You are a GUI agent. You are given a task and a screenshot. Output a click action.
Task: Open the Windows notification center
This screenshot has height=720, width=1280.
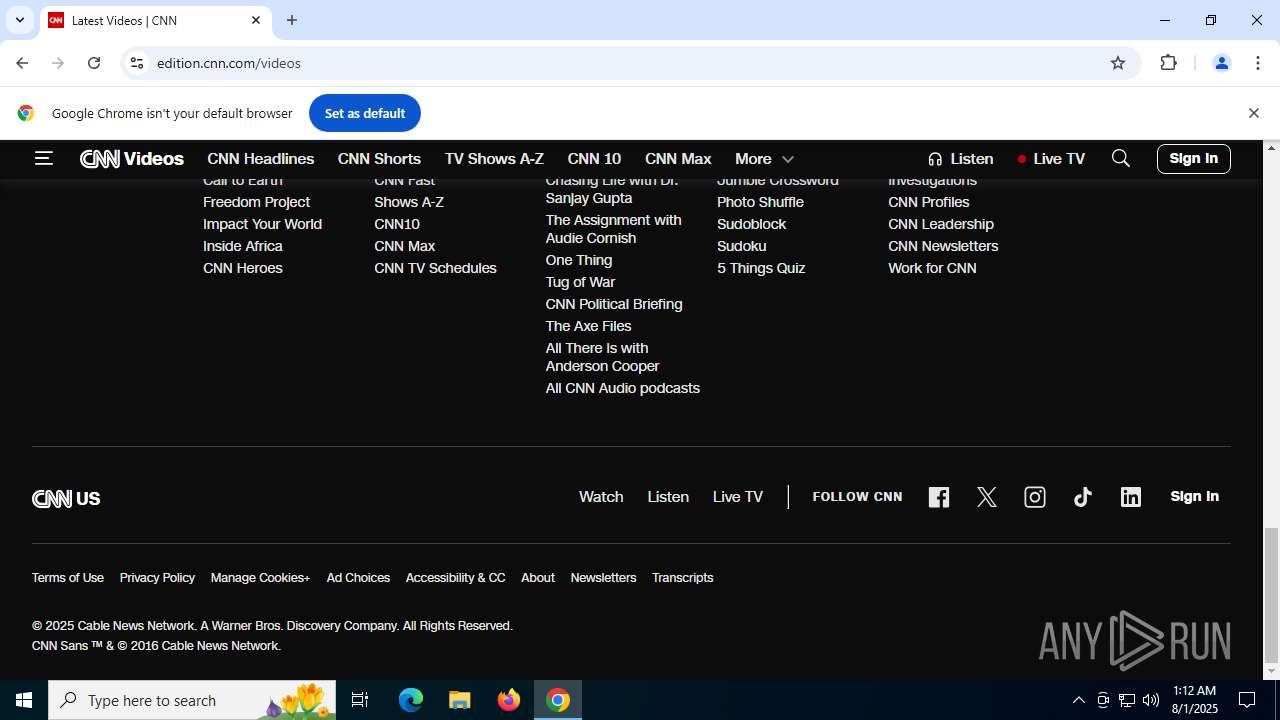point(1247,700)
